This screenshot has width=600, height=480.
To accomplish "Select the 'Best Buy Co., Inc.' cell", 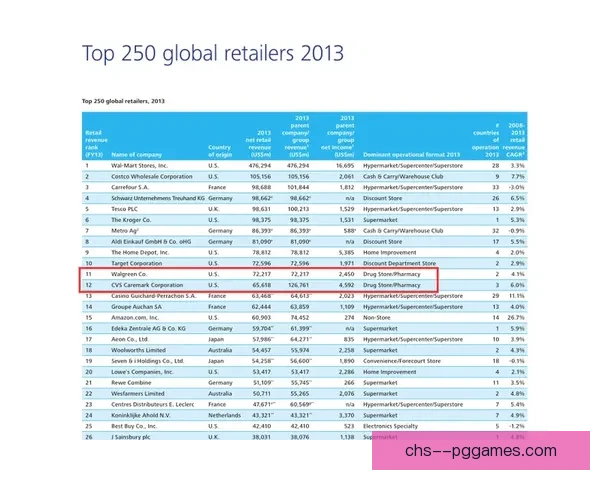I will coord(134,426).
